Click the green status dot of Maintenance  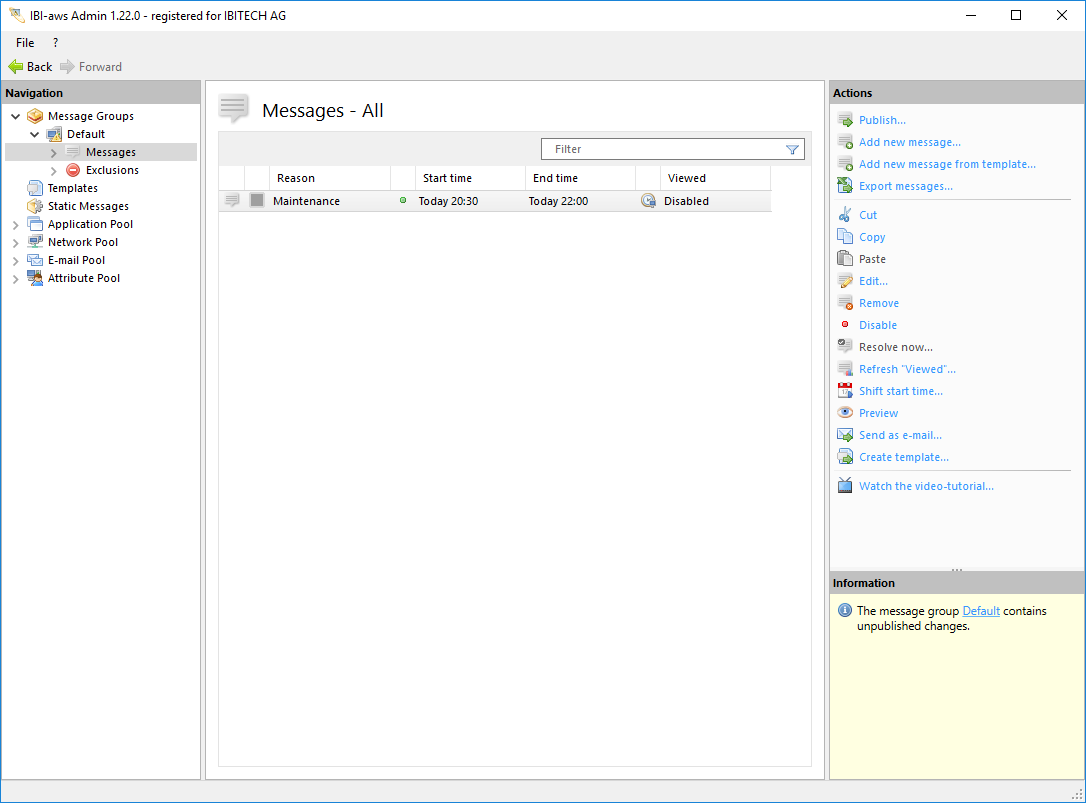pyautogui.click(x=403, y=201)
